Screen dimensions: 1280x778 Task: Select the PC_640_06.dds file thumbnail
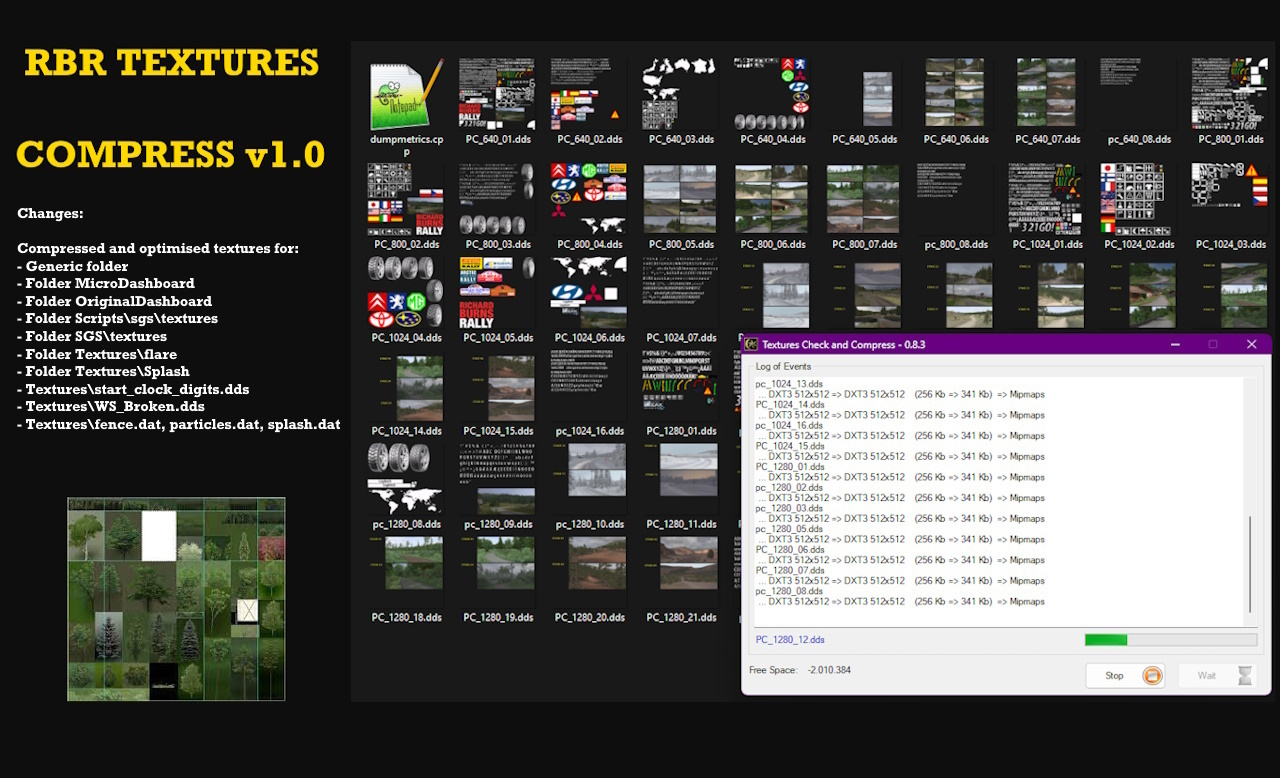click(956, 94)
